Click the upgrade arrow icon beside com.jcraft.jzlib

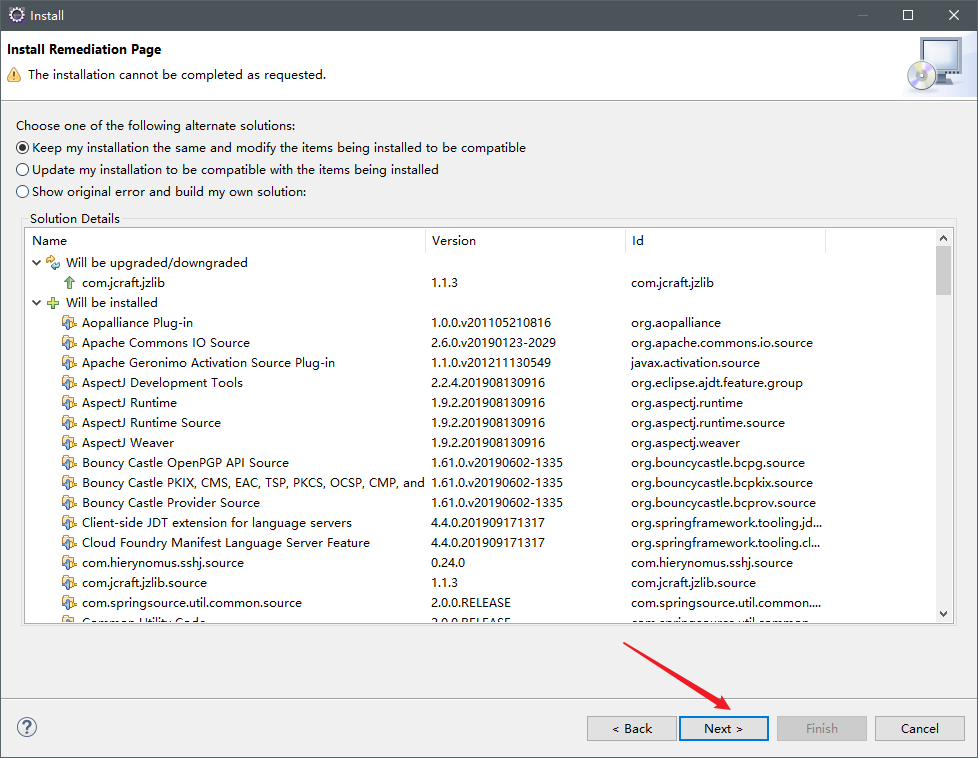[x=69, y=283]
